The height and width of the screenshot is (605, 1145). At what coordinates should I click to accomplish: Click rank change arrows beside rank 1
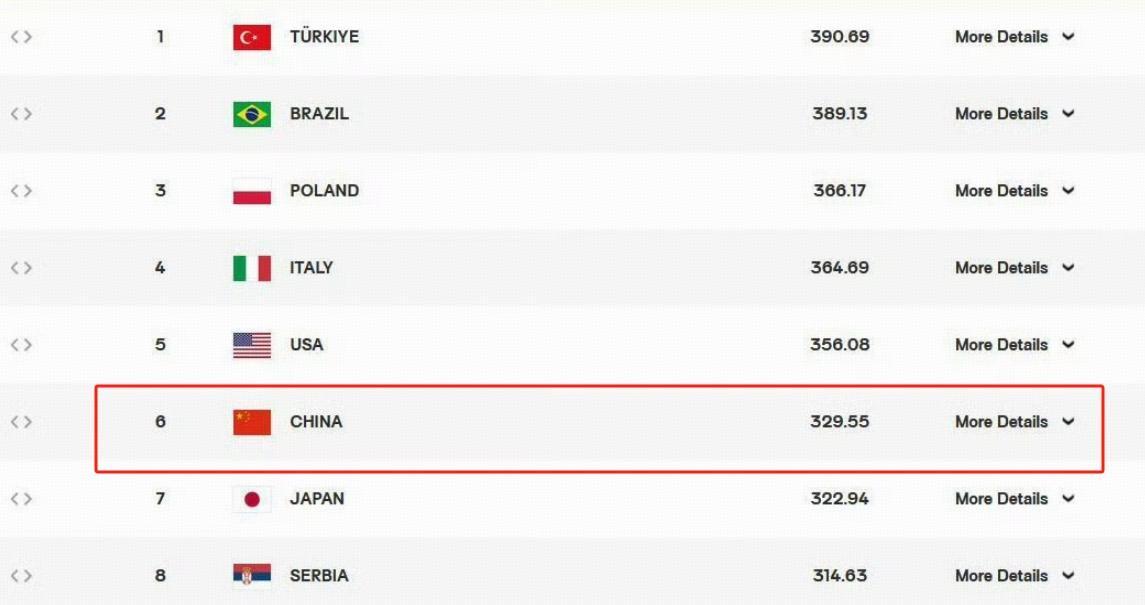click(x=21, y=37)
